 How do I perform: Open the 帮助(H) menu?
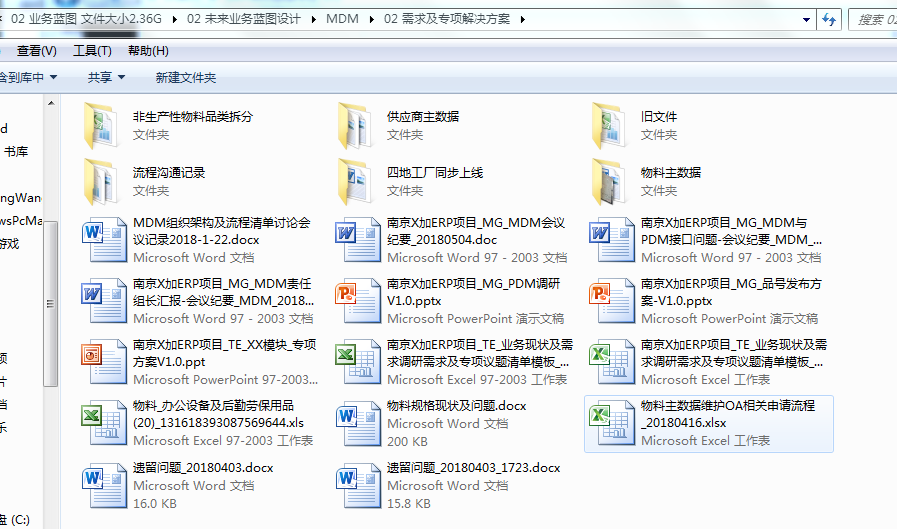click(148, 51)
